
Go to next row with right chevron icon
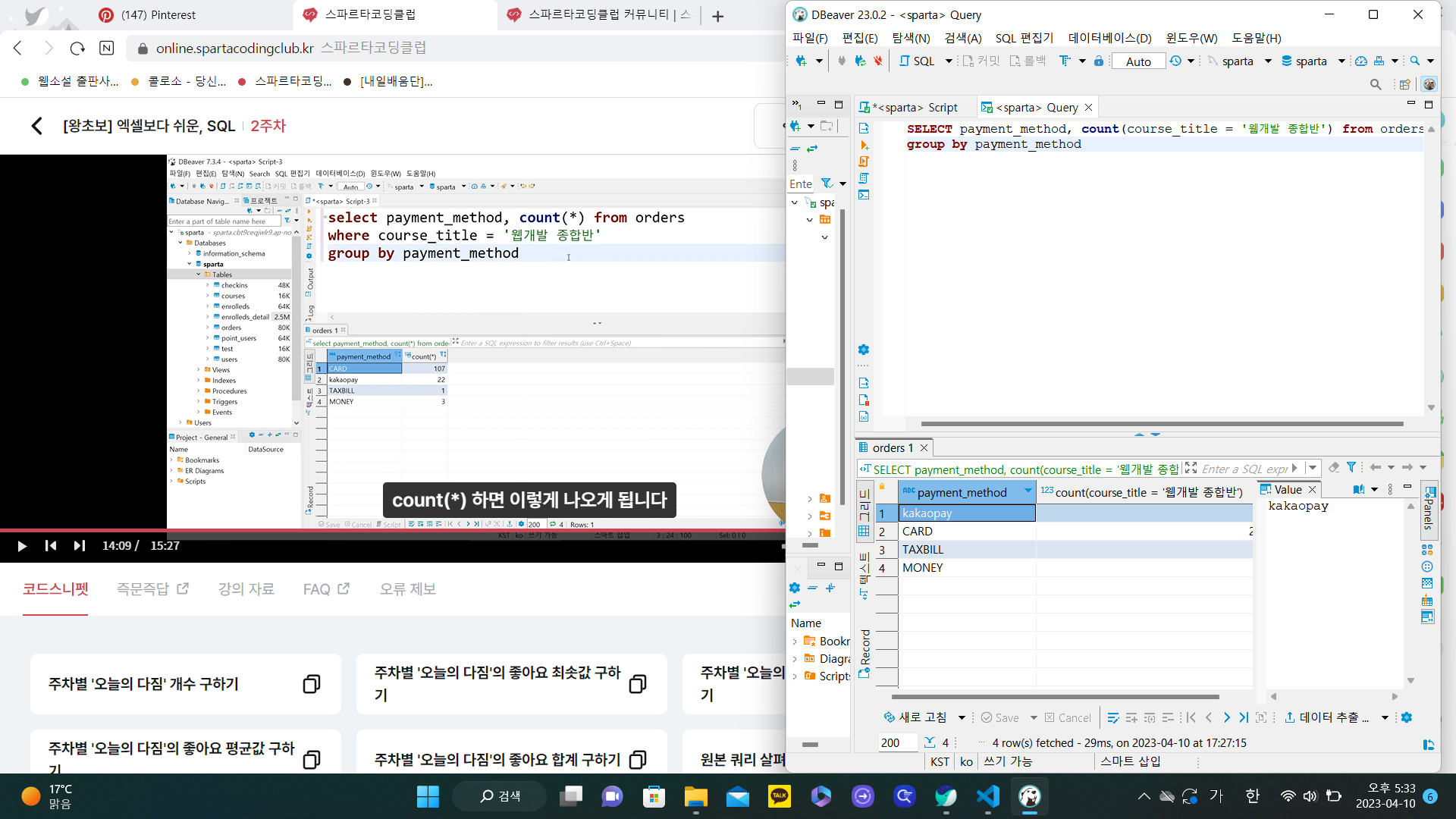(1226, 717)
